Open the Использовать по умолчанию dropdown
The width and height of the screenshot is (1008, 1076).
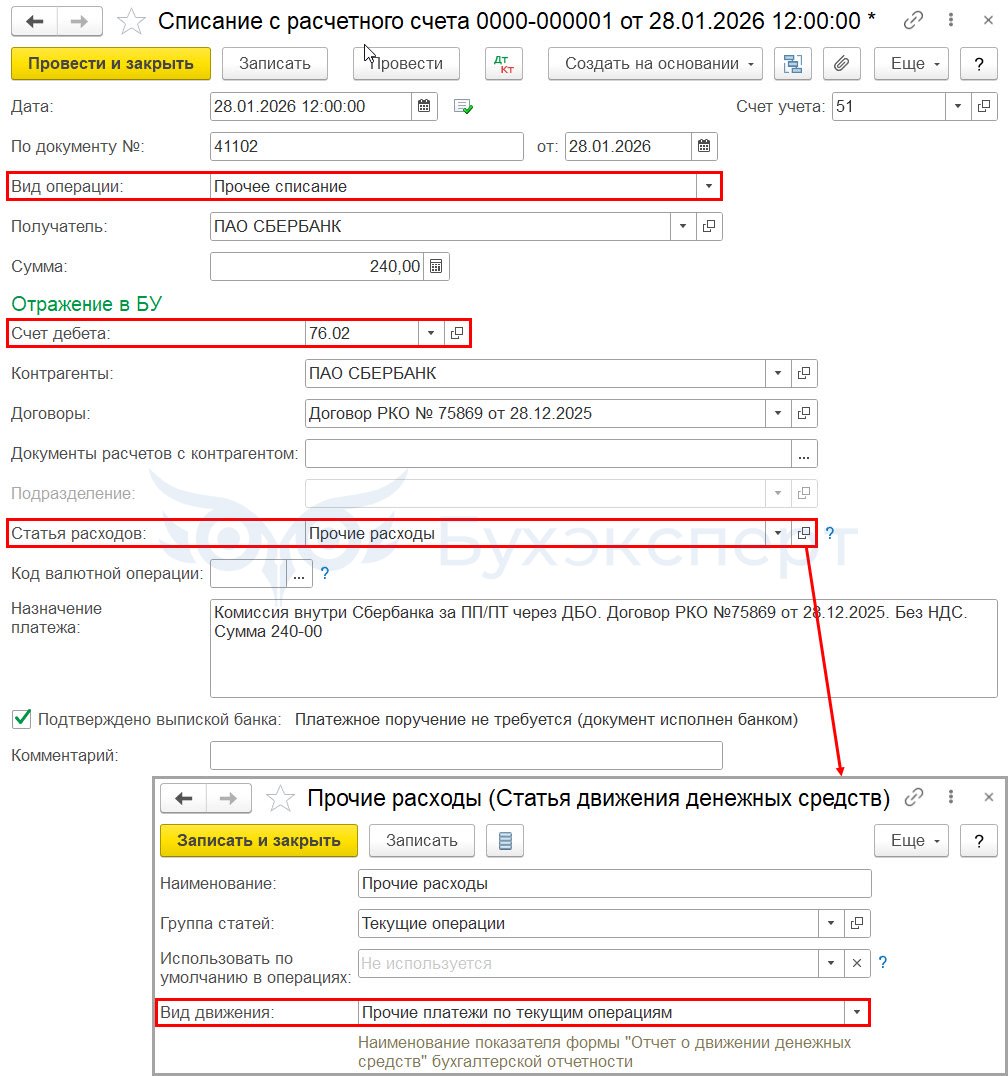coord(830,963)
